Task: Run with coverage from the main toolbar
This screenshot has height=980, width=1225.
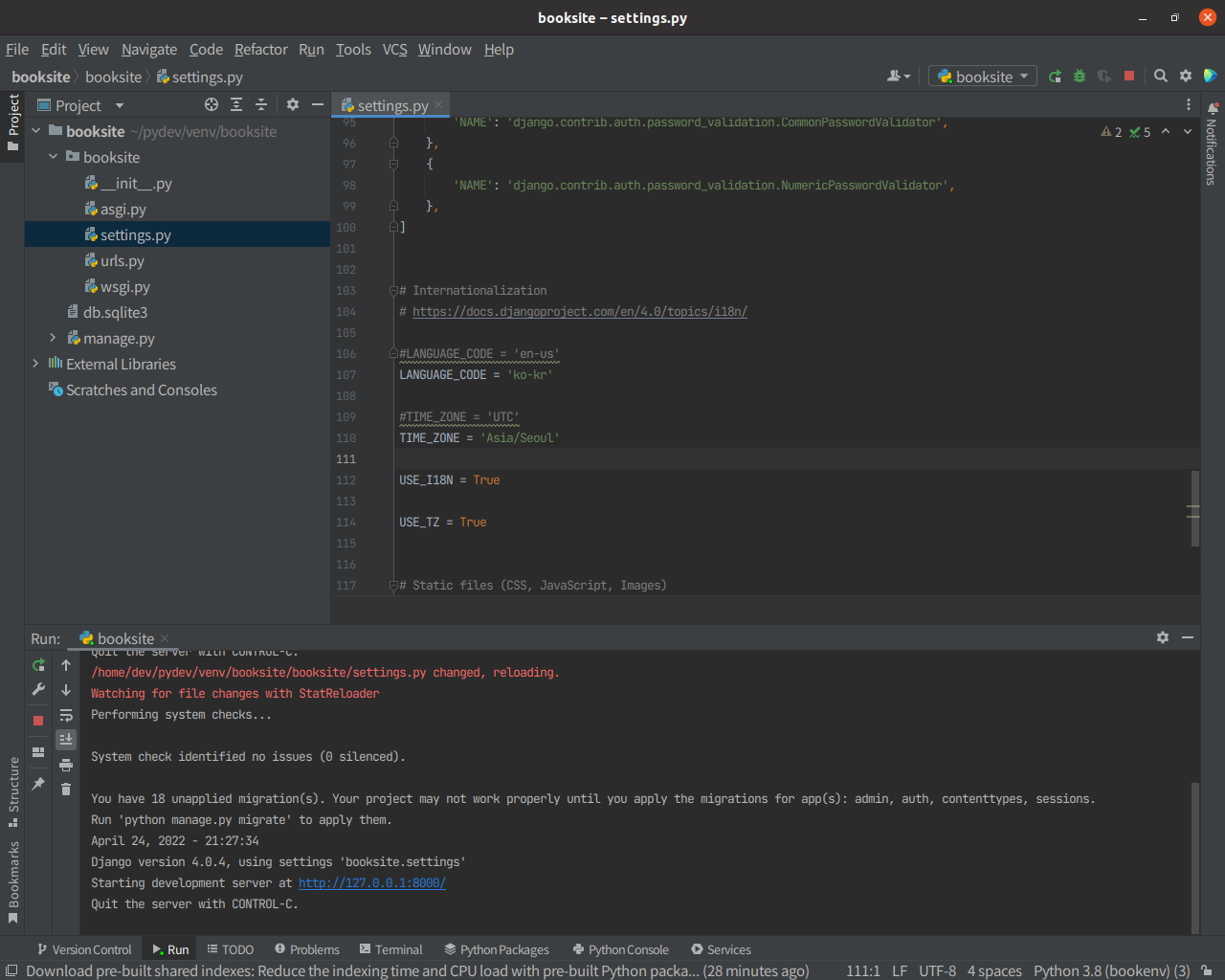Action: pos(1104,76)
